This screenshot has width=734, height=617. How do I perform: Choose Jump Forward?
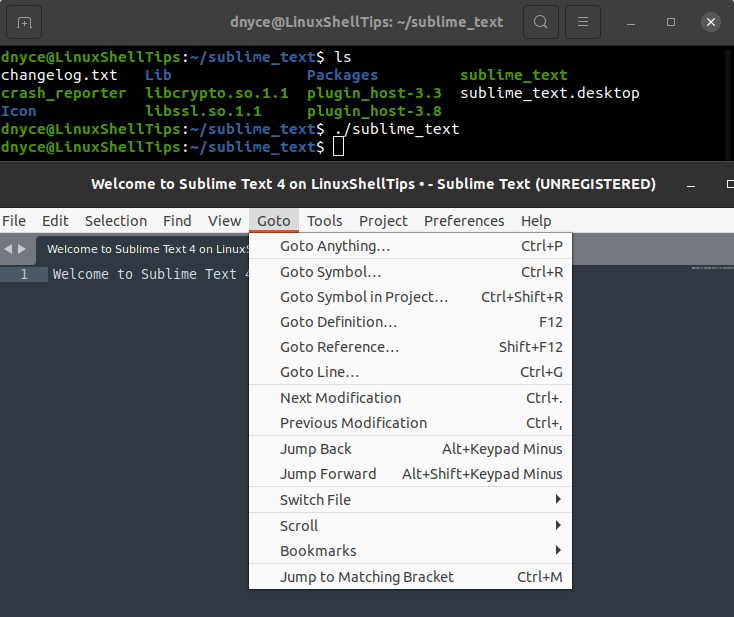pyautogui.click(x=411, y=474)
